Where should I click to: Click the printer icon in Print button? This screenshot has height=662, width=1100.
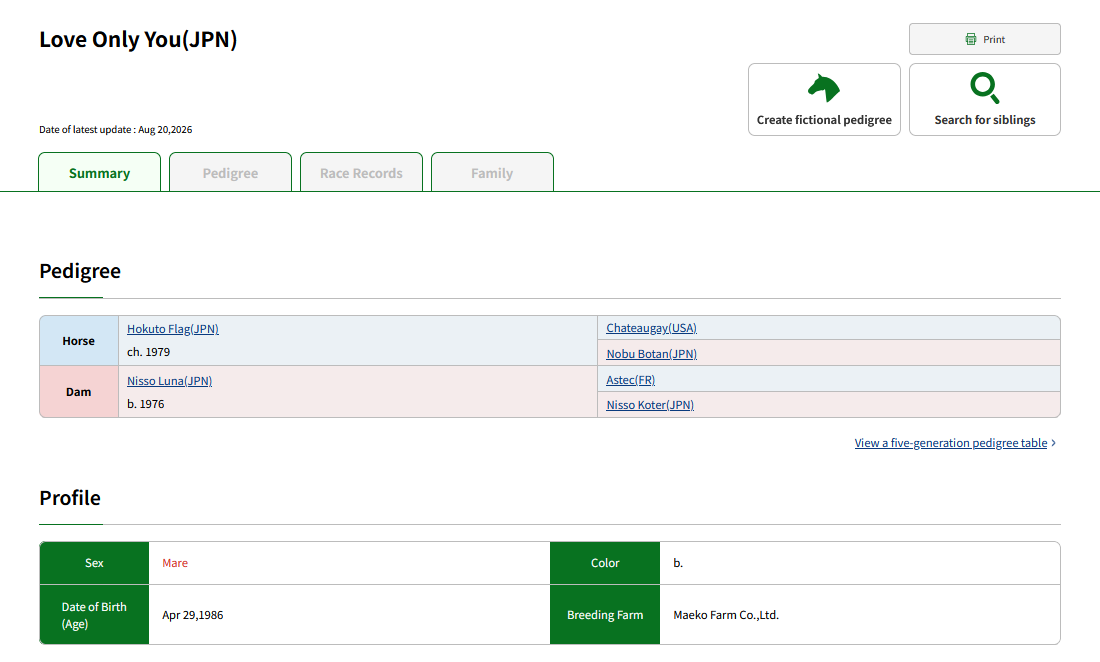point(971,39)
